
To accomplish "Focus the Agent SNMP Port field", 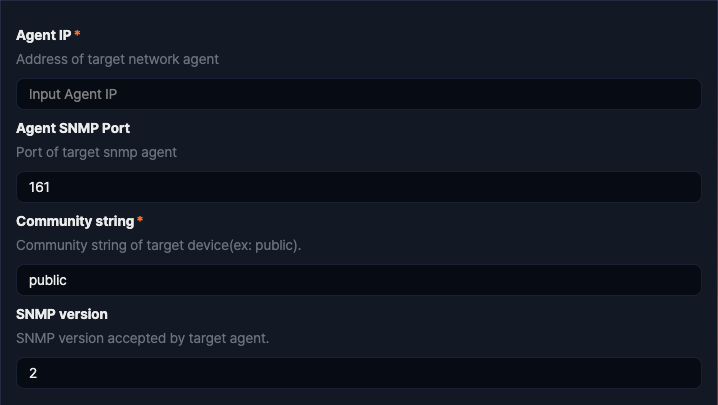I will click(x=358, y=187).
